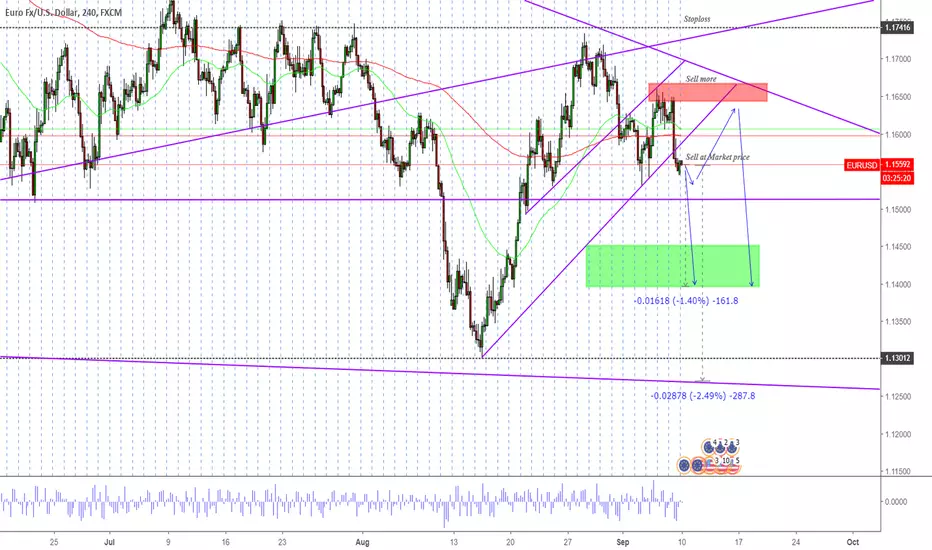Click the 1.16500 price axis label
This screenshot has width=932, height=550.
click(x=898, y=96)
